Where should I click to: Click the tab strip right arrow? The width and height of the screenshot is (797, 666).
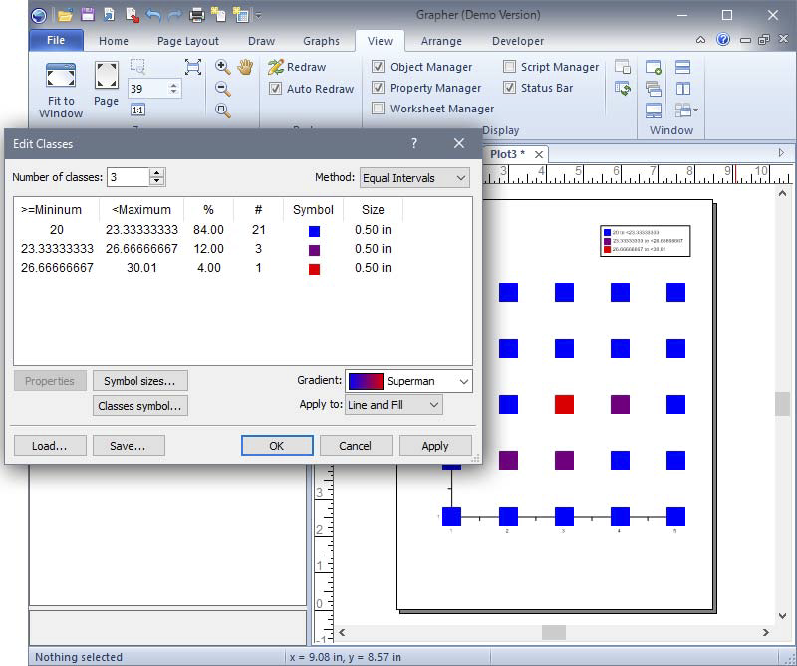click(x=782, y=153)
